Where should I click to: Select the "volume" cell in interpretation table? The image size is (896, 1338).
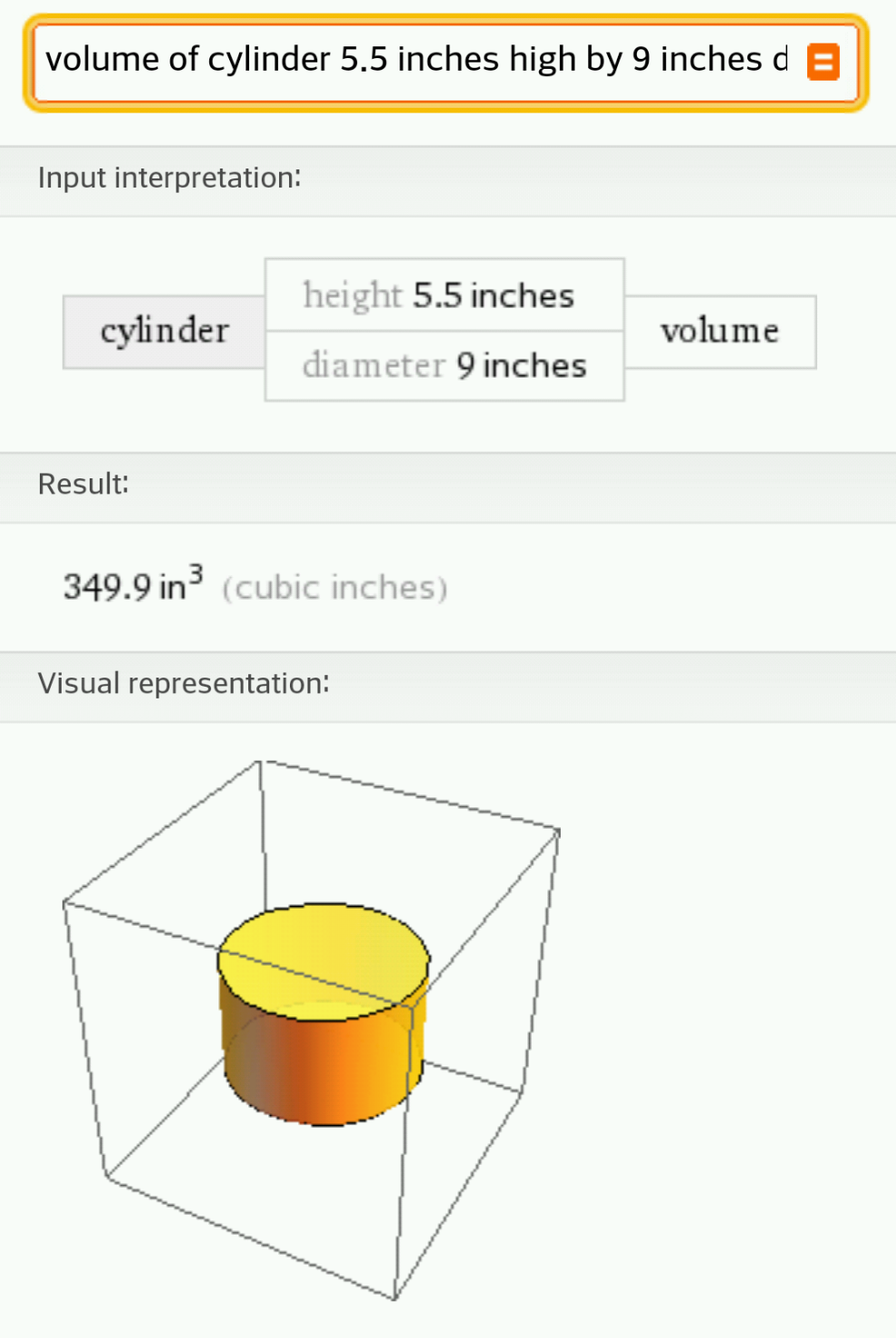(719, 332)
